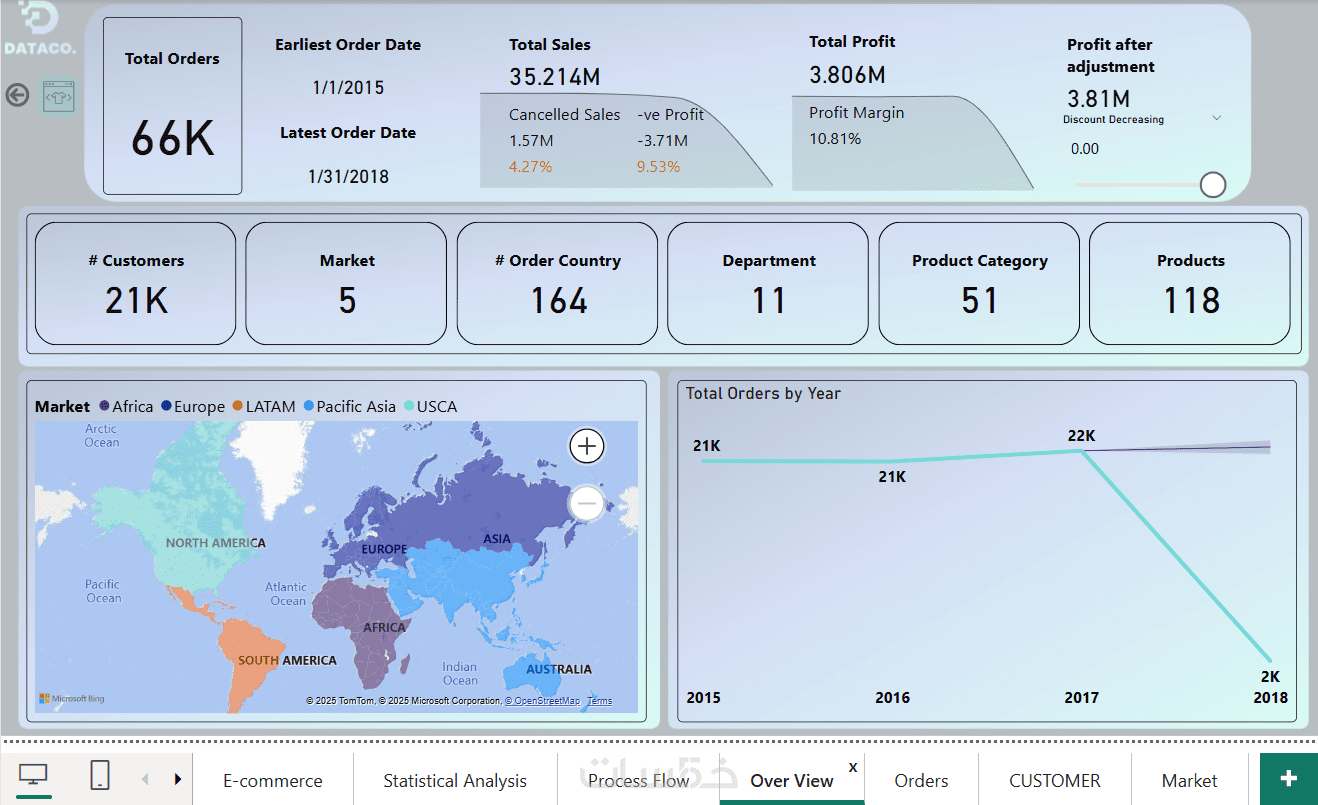Click the 2016 data point labeled 21K
Viewport: 1318px width, 805px height.
pyautogui.click(x=892, y=461)
